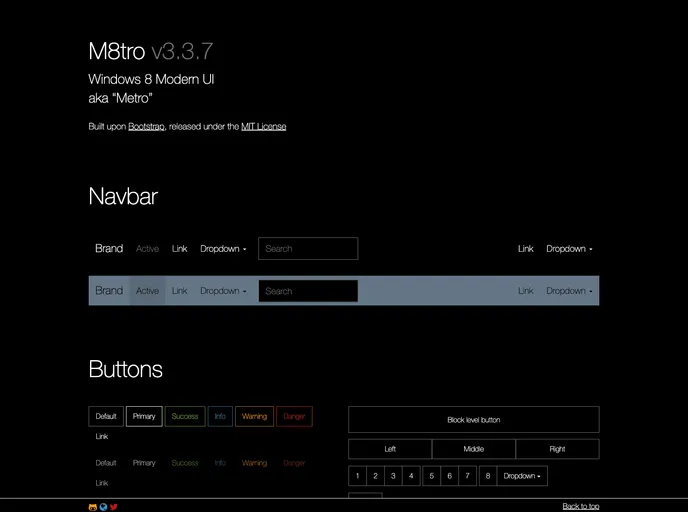Follow the Back to top link

pos(581,507)
